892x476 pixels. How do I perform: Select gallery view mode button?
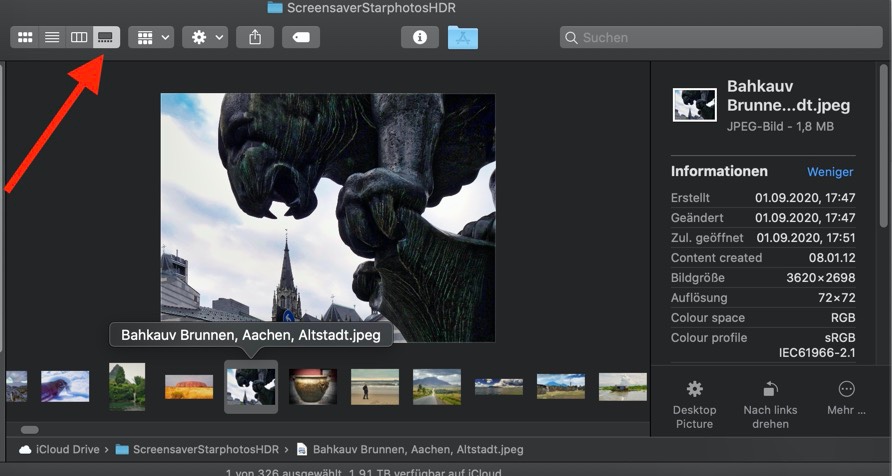(106, 37)
